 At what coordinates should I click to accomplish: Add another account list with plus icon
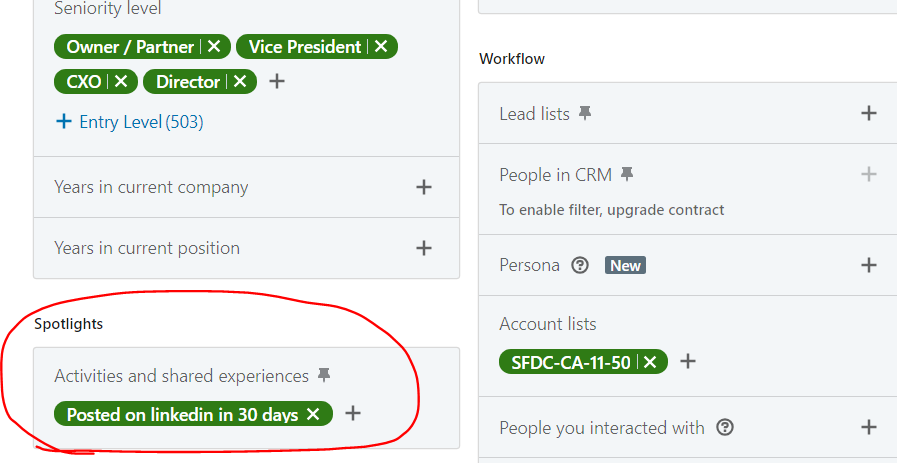(688, 361)
